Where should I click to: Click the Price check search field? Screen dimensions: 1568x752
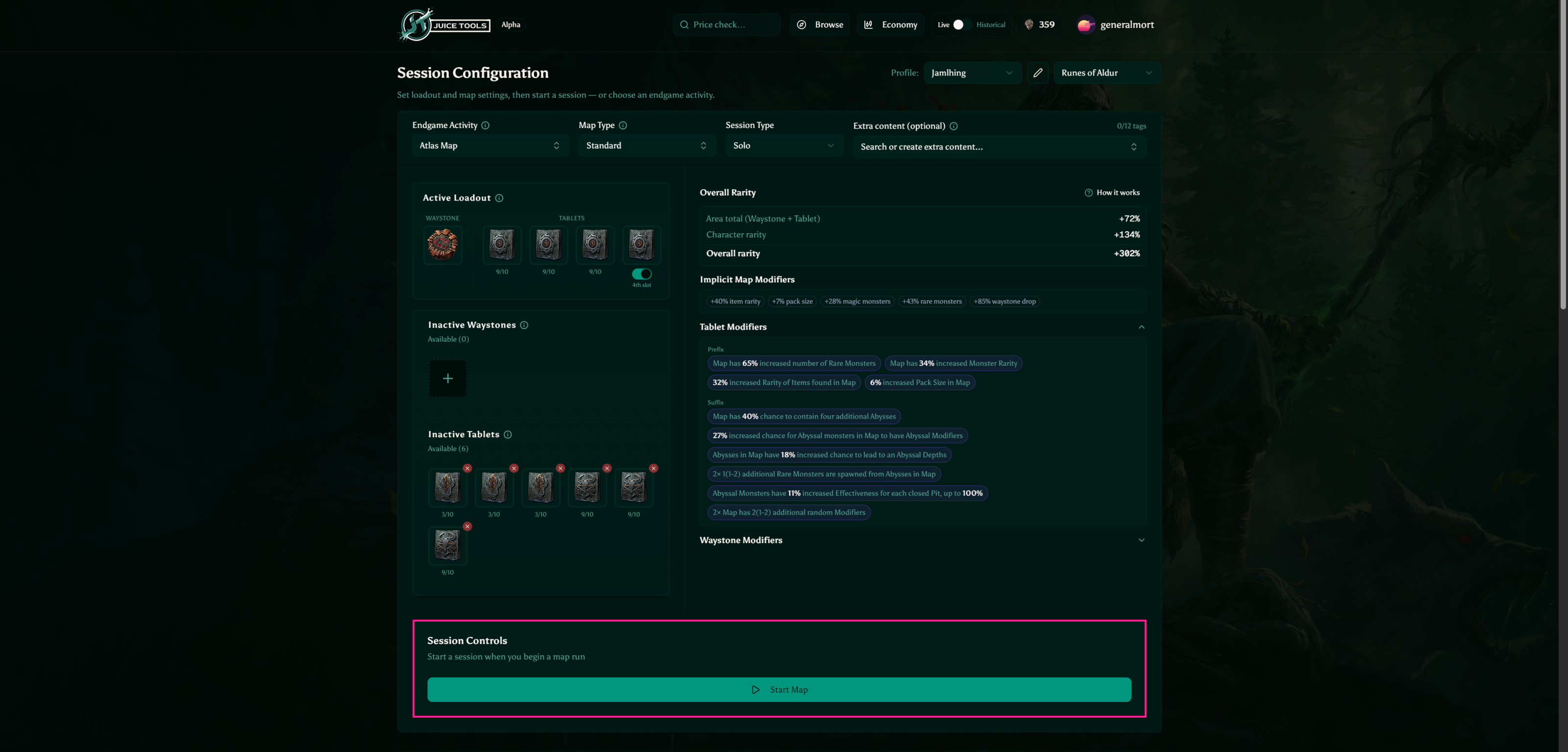click(727, 25)
